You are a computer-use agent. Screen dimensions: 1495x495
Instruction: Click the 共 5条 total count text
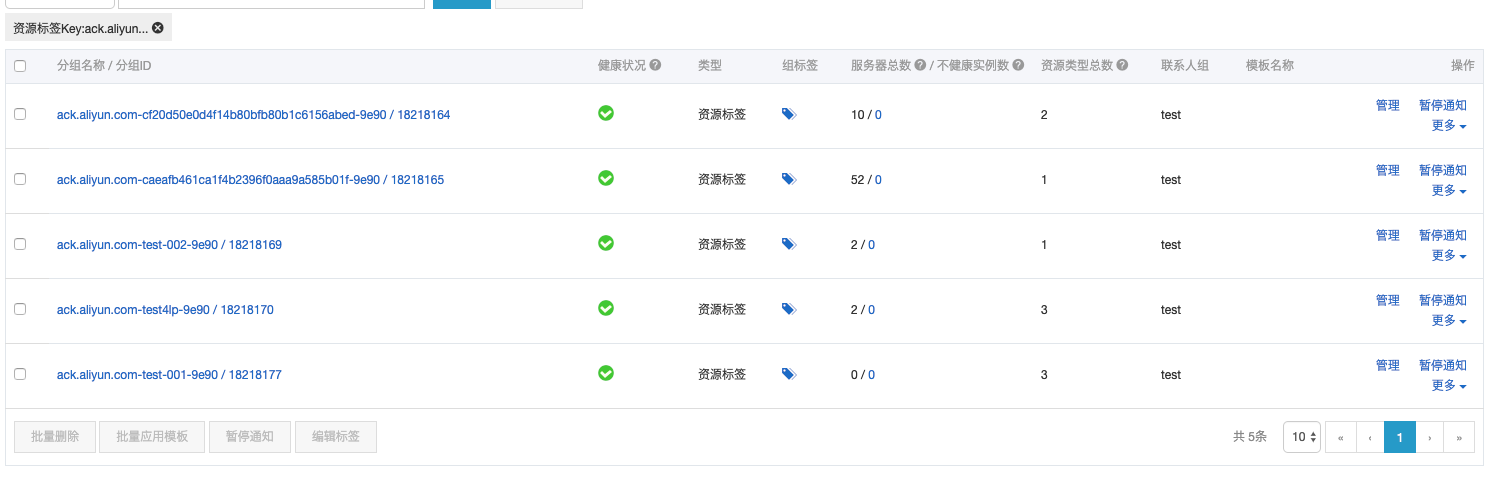(x=1250, y=437)
